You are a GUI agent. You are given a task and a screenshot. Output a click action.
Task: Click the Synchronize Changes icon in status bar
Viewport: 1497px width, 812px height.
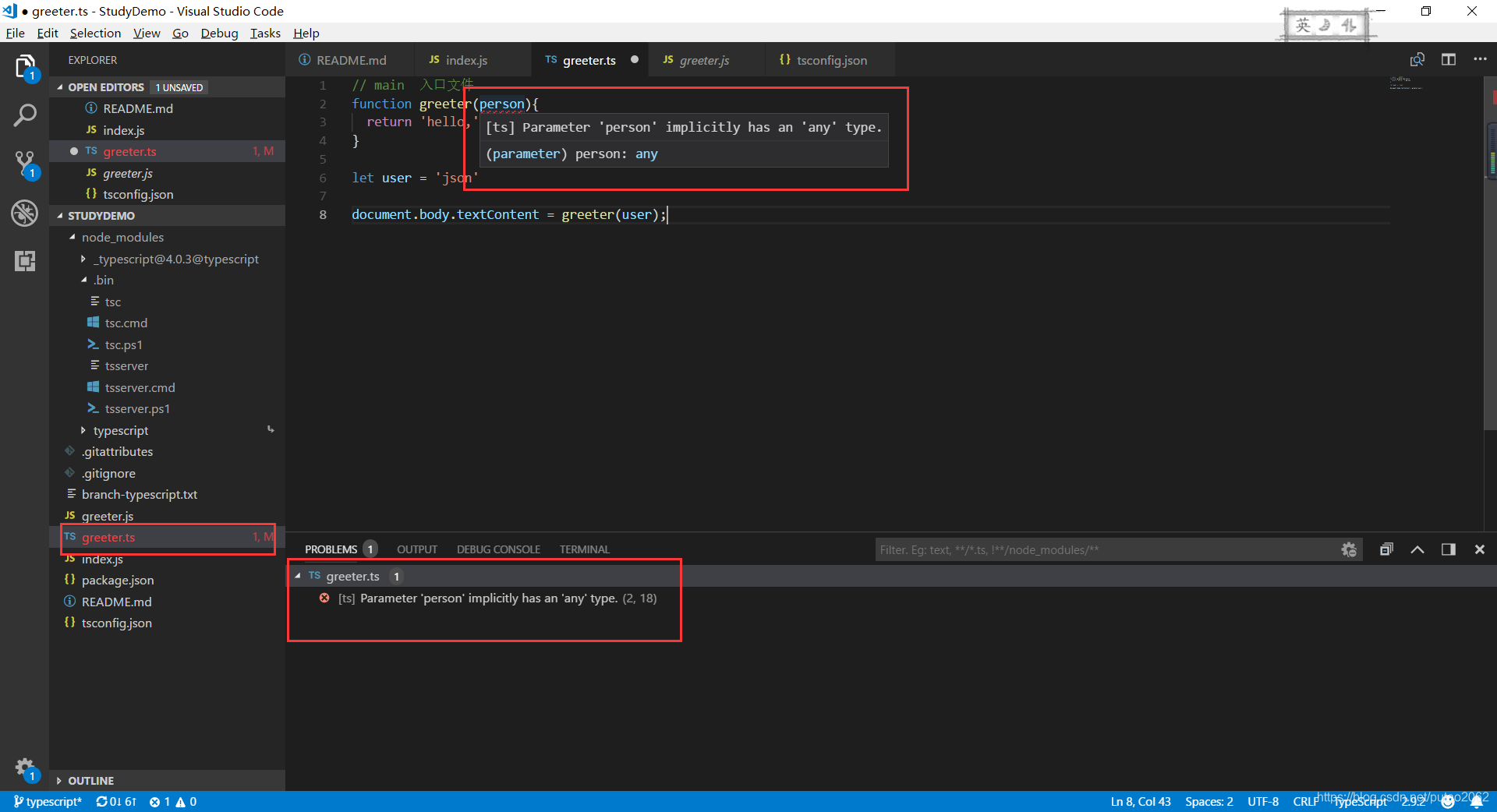(116, 802)
